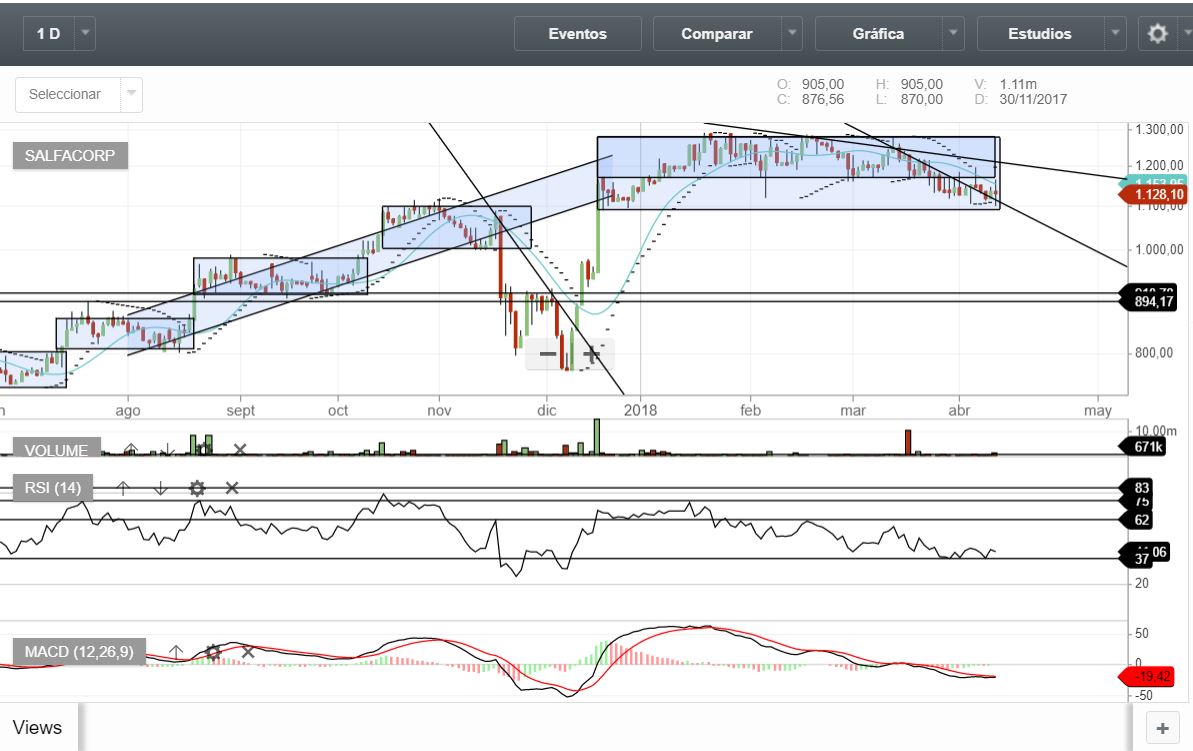Zoom in chart with plus button

pos(591,354)
